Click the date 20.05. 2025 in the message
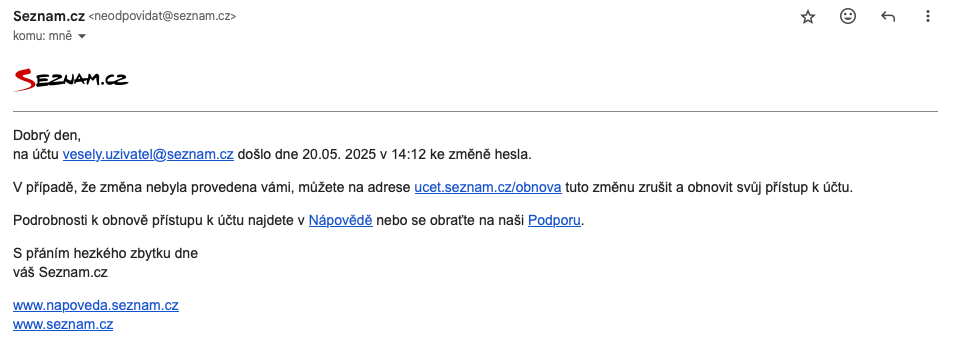The width and height of the screenshot is (959, 363). (339, 155)
